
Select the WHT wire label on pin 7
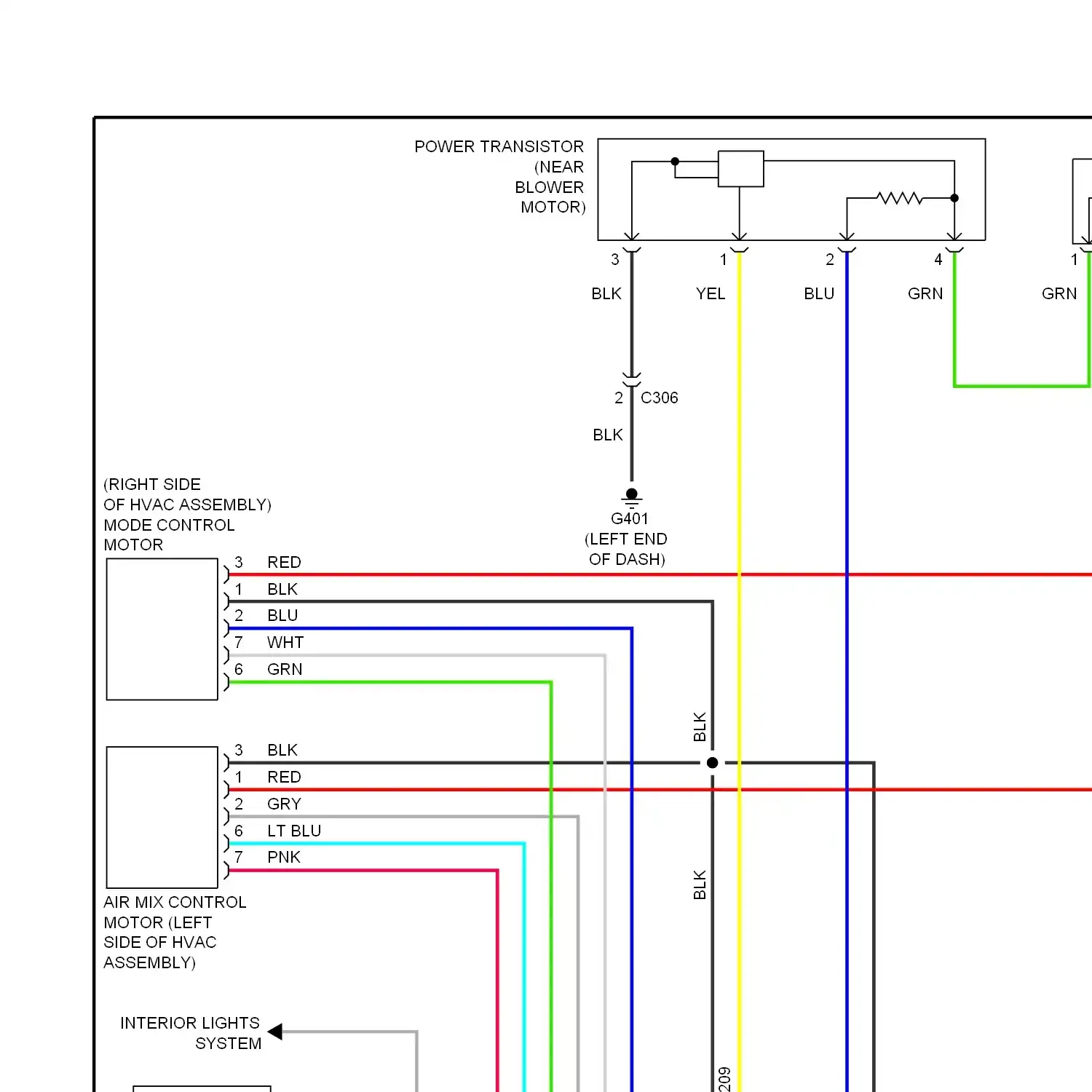click(x=285, y=642)
